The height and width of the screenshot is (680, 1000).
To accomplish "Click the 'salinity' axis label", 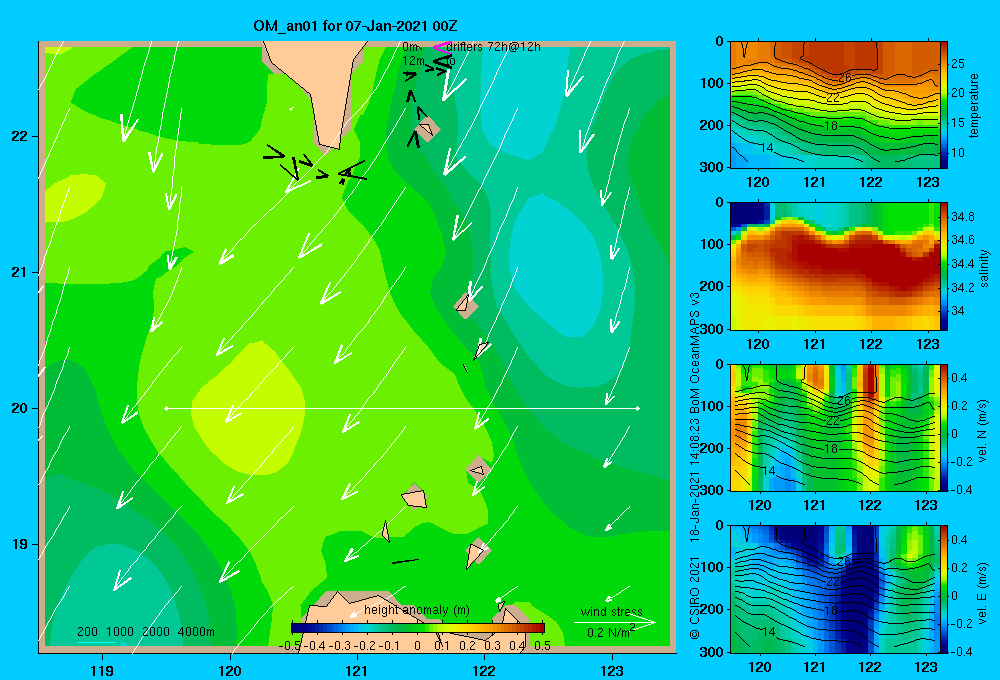I will coord(984,268).
